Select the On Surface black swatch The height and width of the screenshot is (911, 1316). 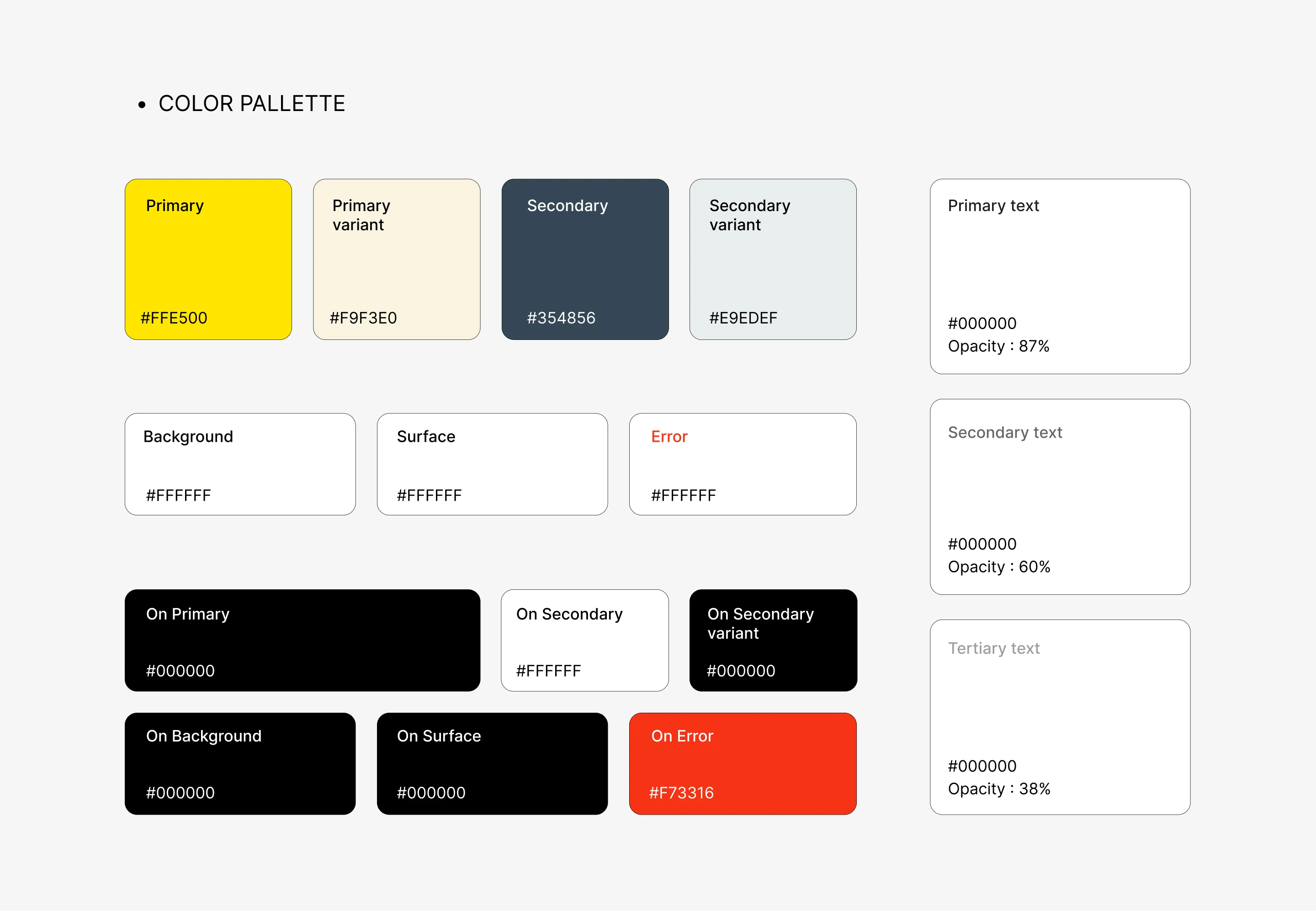[492, 763]
